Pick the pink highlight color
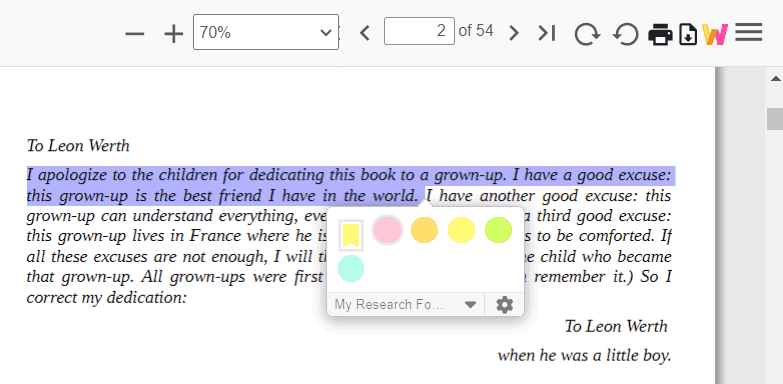This screenshot has height=384, width=783. click(388, 230)
